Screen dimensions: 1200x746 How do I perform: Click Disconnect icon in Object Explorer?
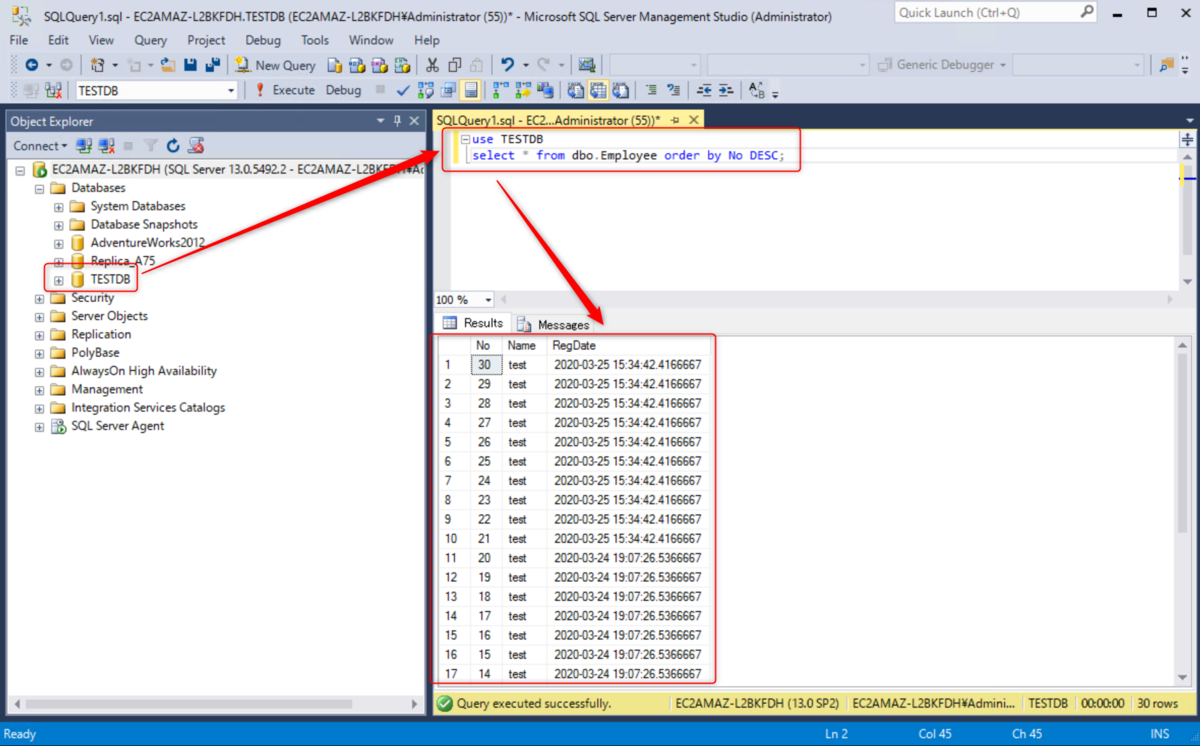coord(107,145)
